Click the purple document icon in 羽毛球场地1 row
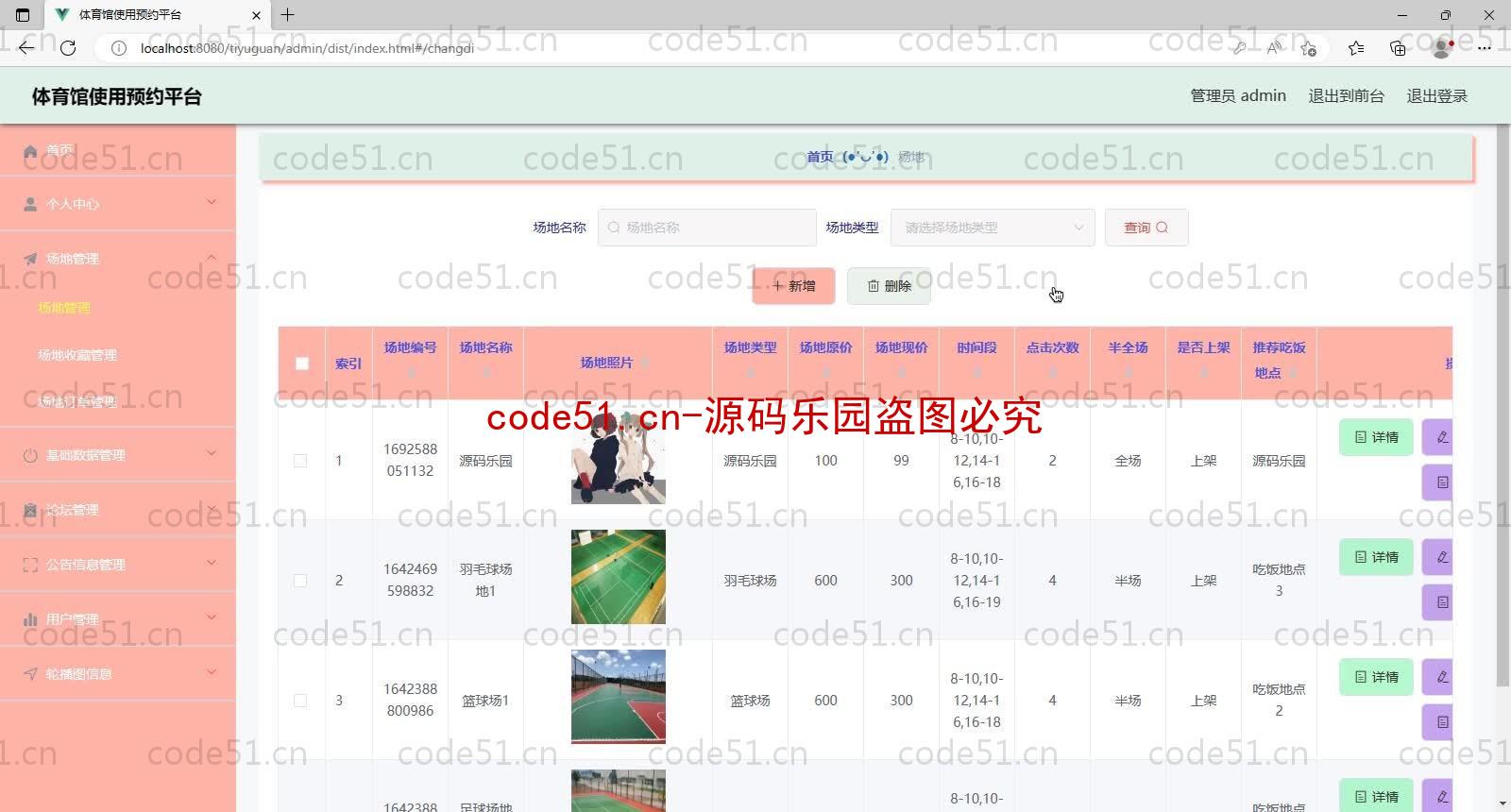Screen dimensions: 1511x812 (1440, 601)
